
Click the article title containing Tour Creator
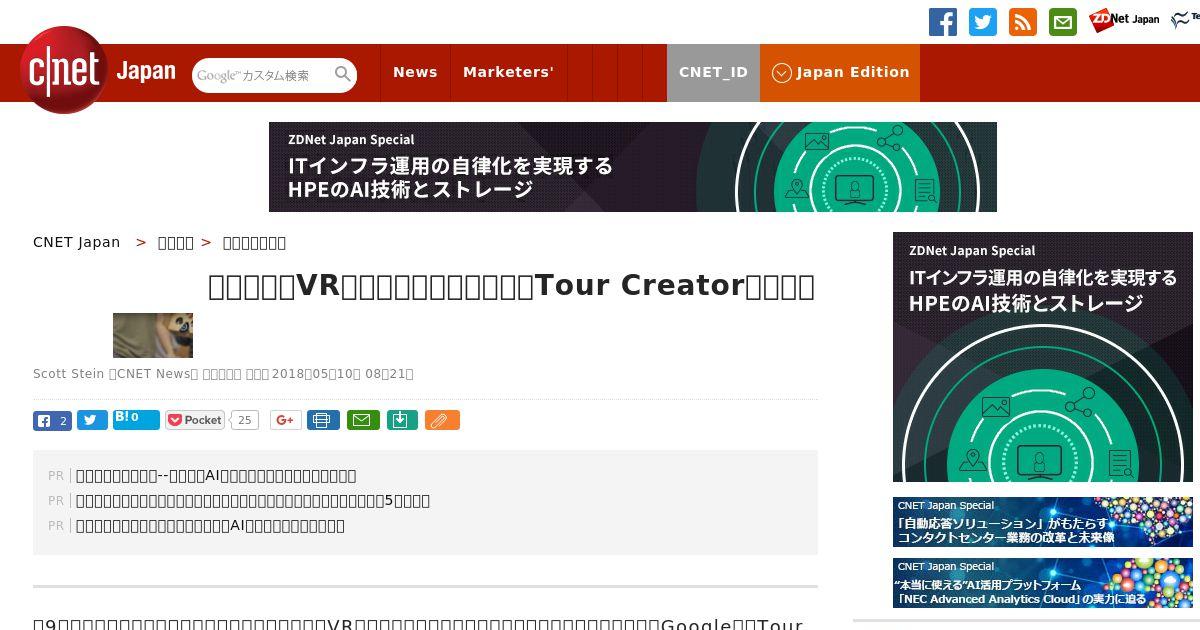pos(511,286)
